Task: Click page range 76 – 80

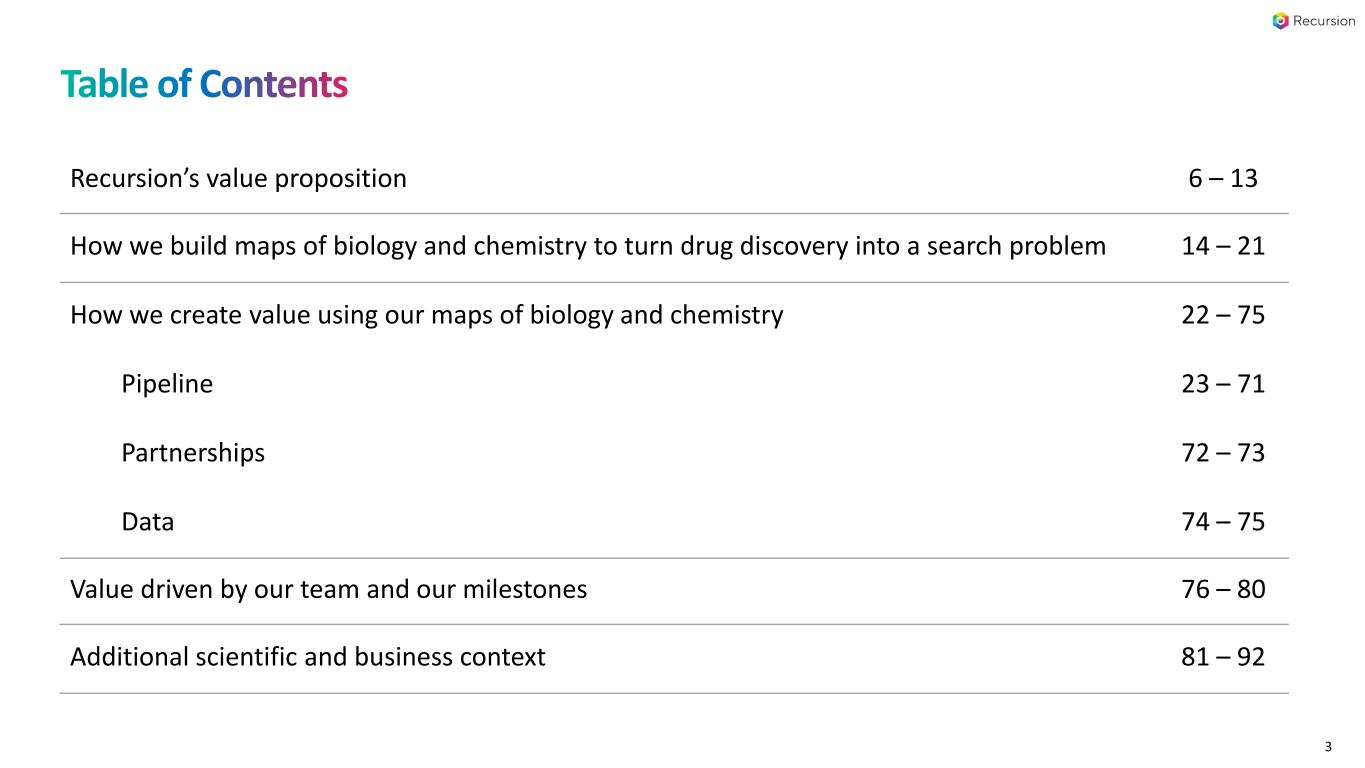Action: 1223,590
